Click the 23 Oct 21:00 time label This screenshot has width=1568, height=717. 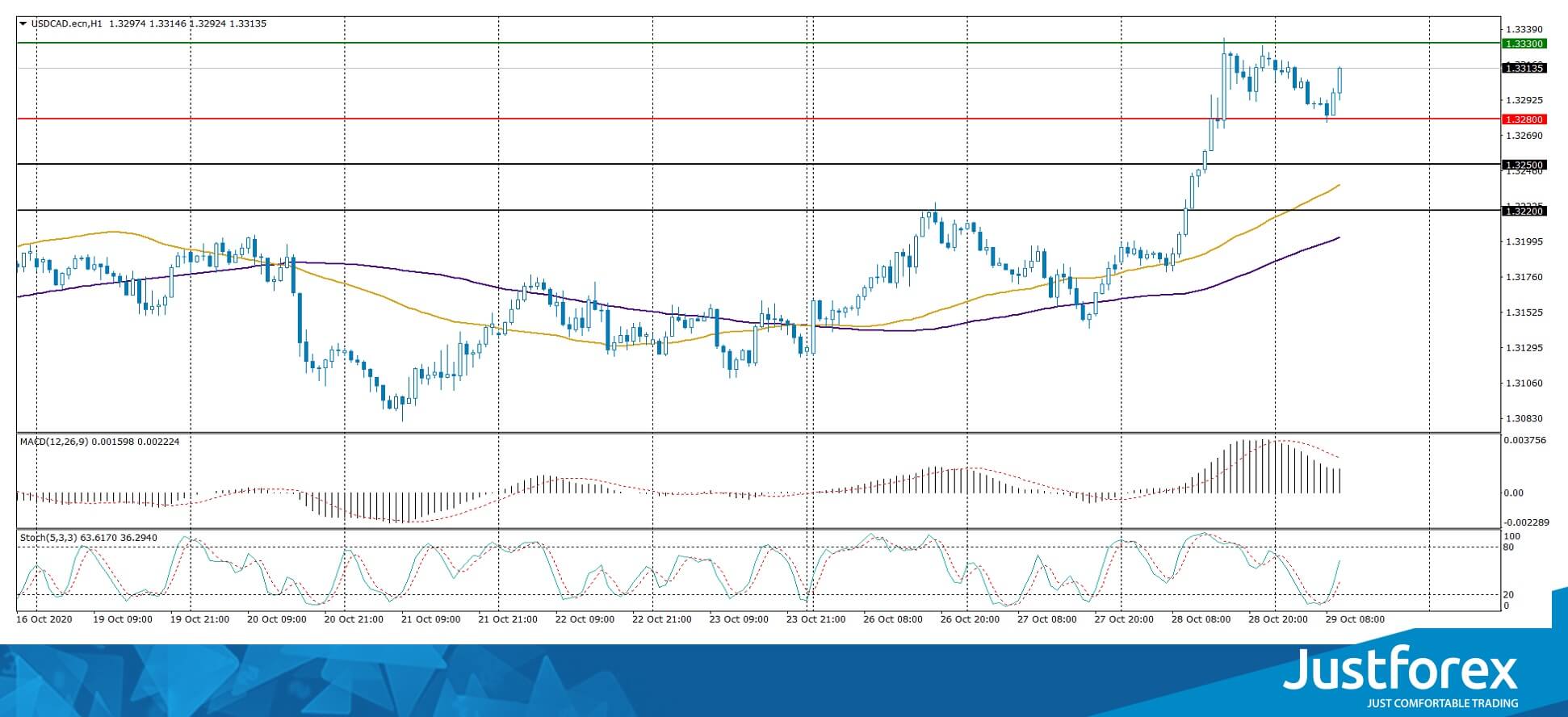(x=815, y=620)
